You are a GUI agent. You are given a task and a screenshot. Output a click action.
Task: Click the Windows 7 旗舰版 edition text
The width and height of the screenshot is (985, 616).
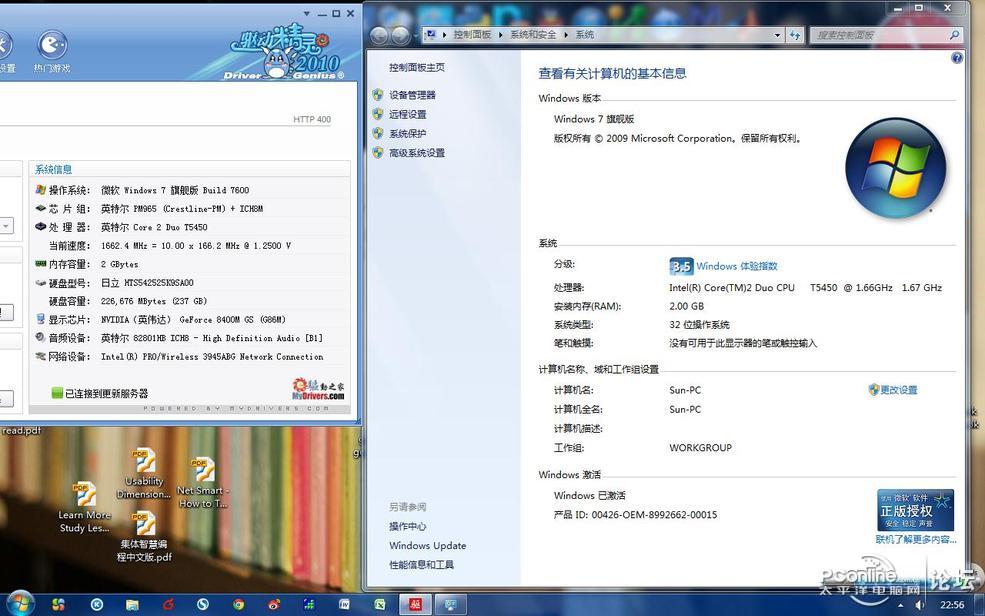coord(594,119)
